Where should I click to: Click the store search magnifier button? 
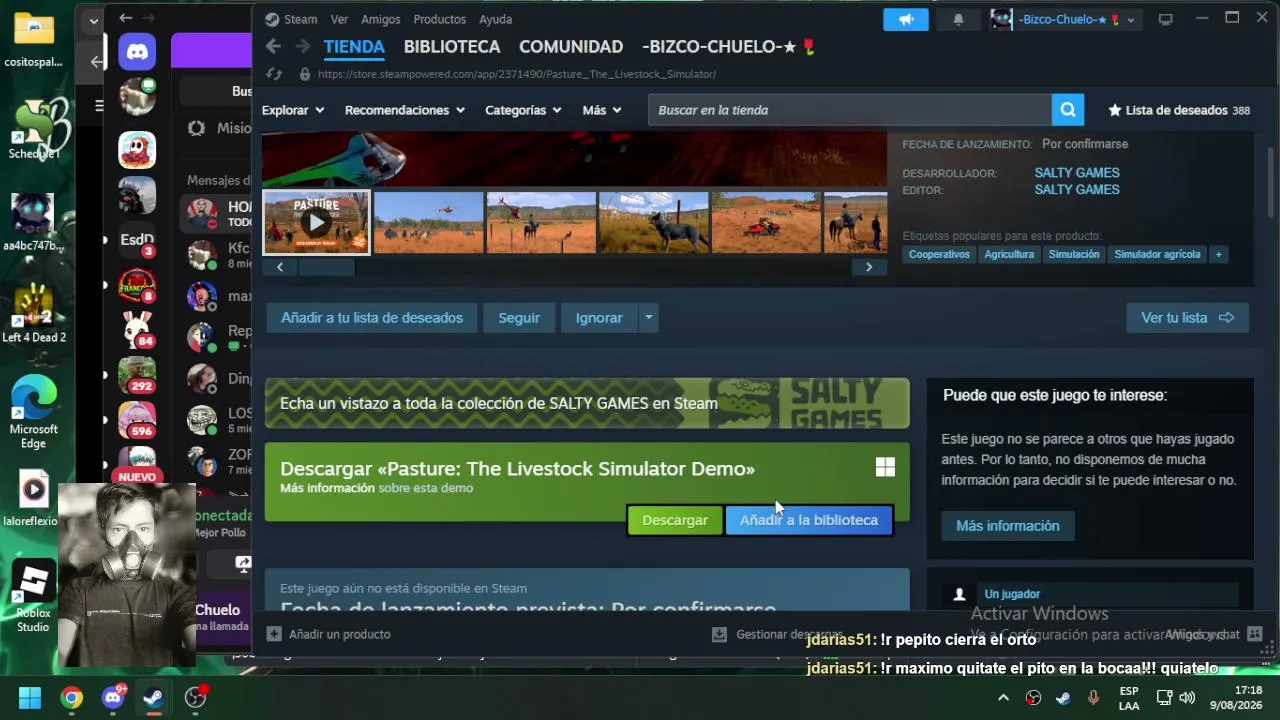pos(1067,110)
